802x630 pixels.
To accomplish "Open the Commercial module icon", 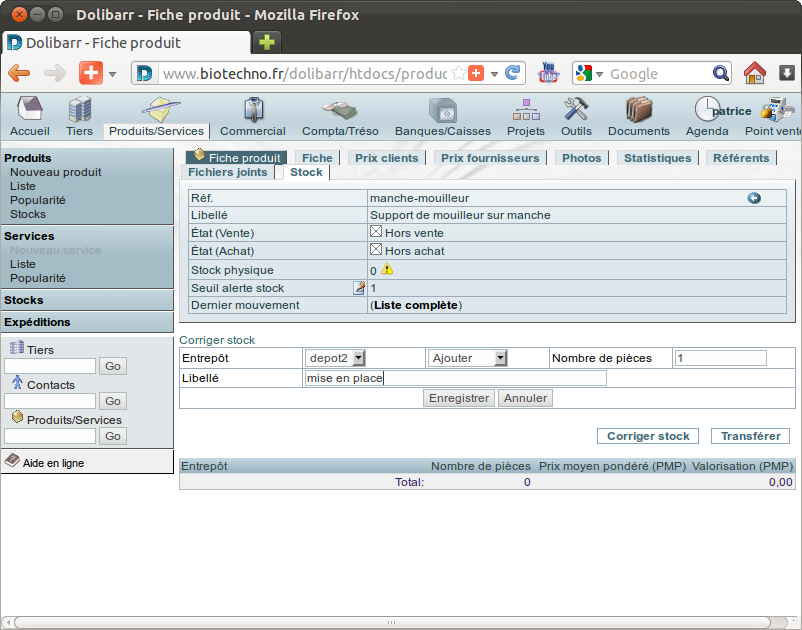I will tap(253, 109).
